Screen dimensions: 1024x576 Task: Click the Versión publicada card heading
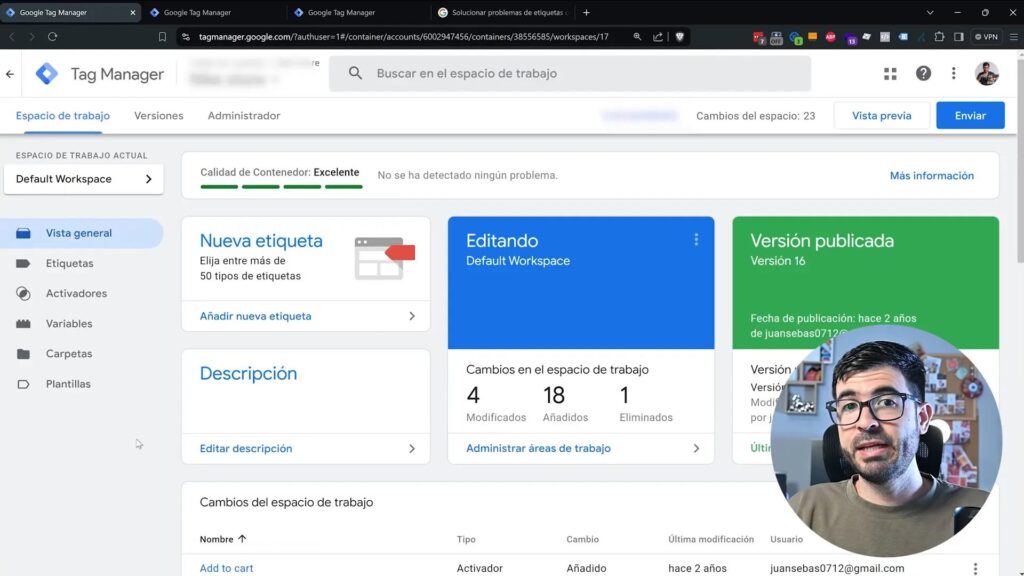[822, 240]
